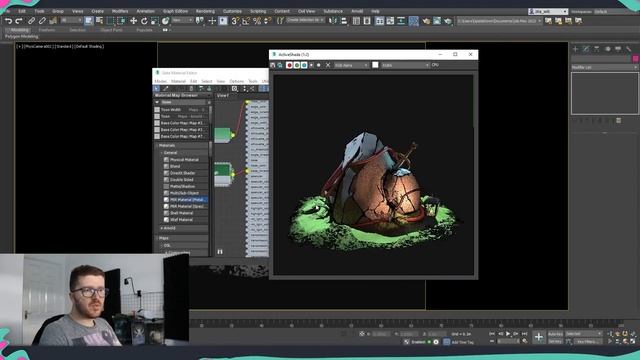The image size is (640, 360).
Task: Select Blend material in browser list
Action: (x=175, y=166)
